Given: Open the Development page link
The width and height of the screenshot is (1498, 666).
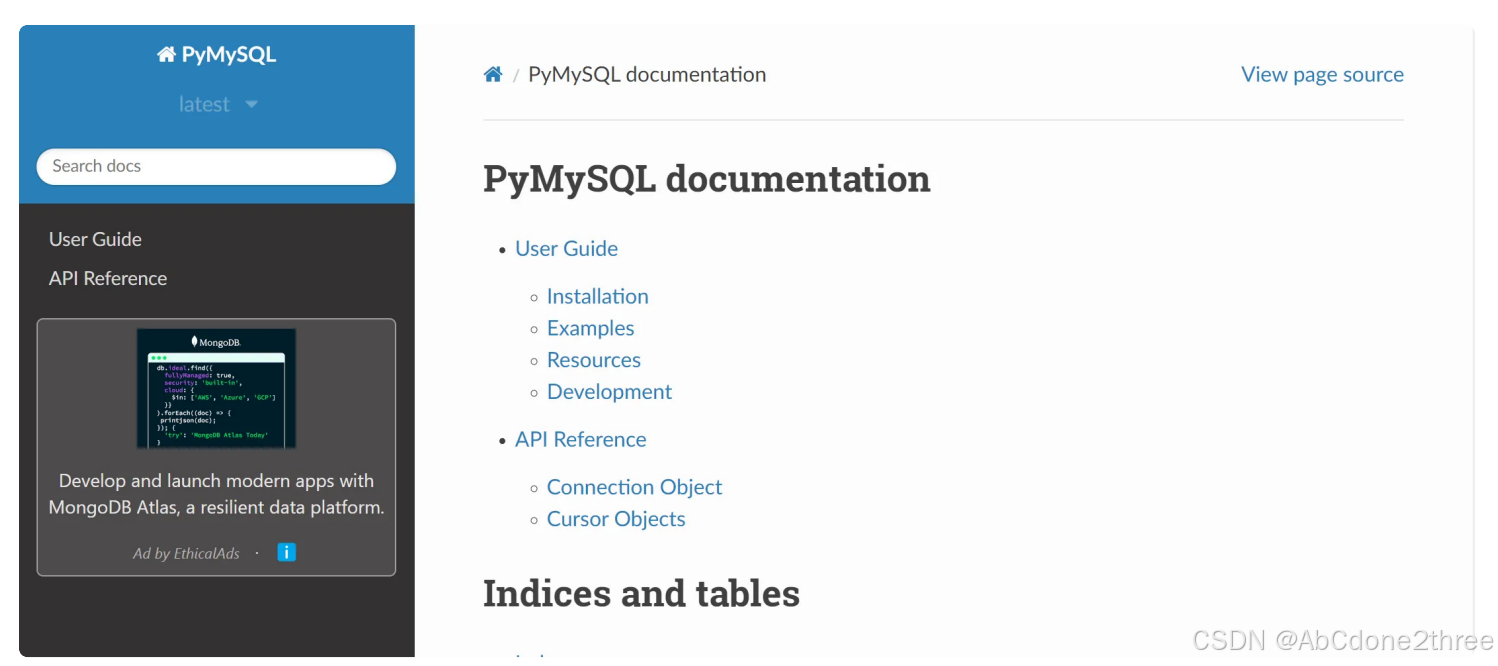Looking at the screenshot, I should pyautogui.click(x=609, y=392).
